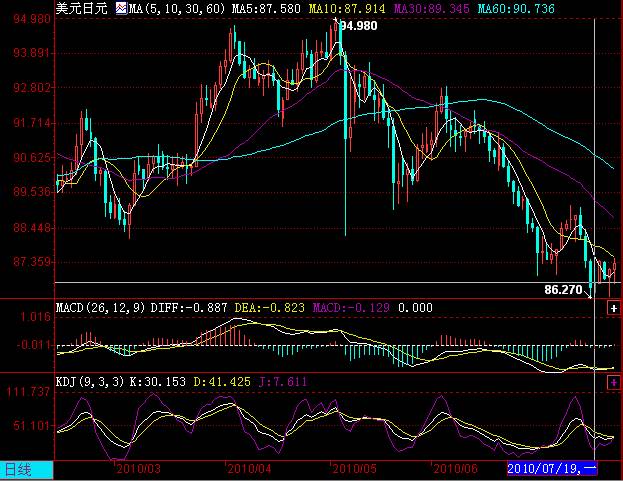Viewport: 623px width, 481px height.
Task: Click the MA indicator chart icon
Action: pos(122,8)
